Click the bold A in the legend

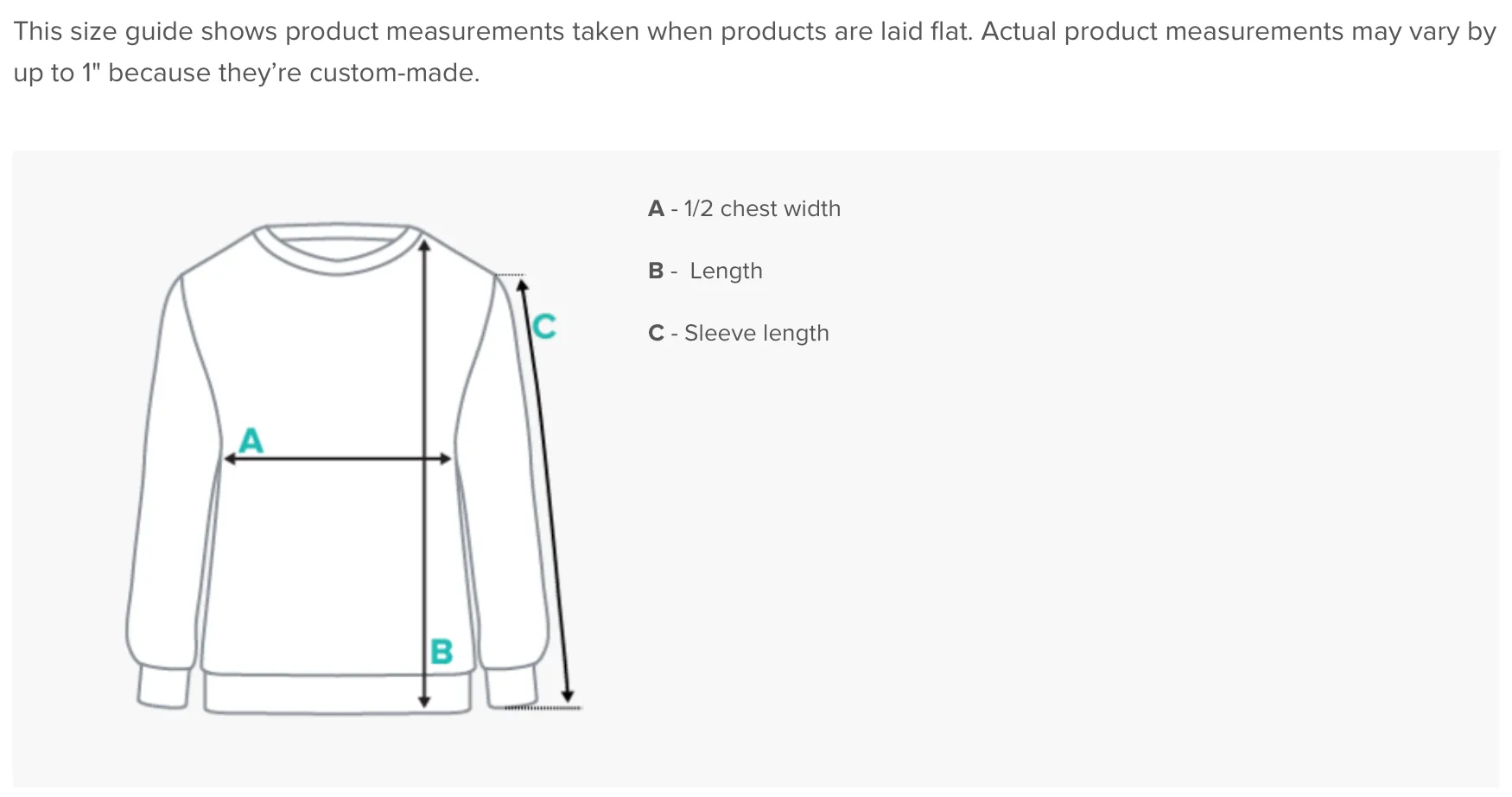(x=656, y=208)
